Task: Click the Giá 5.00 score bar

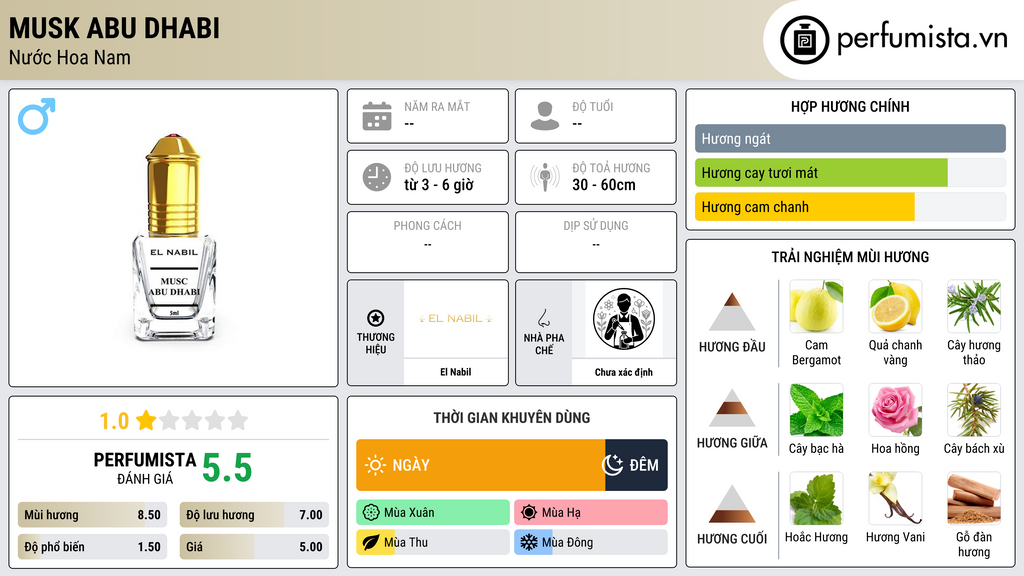Action: point(254,547)
